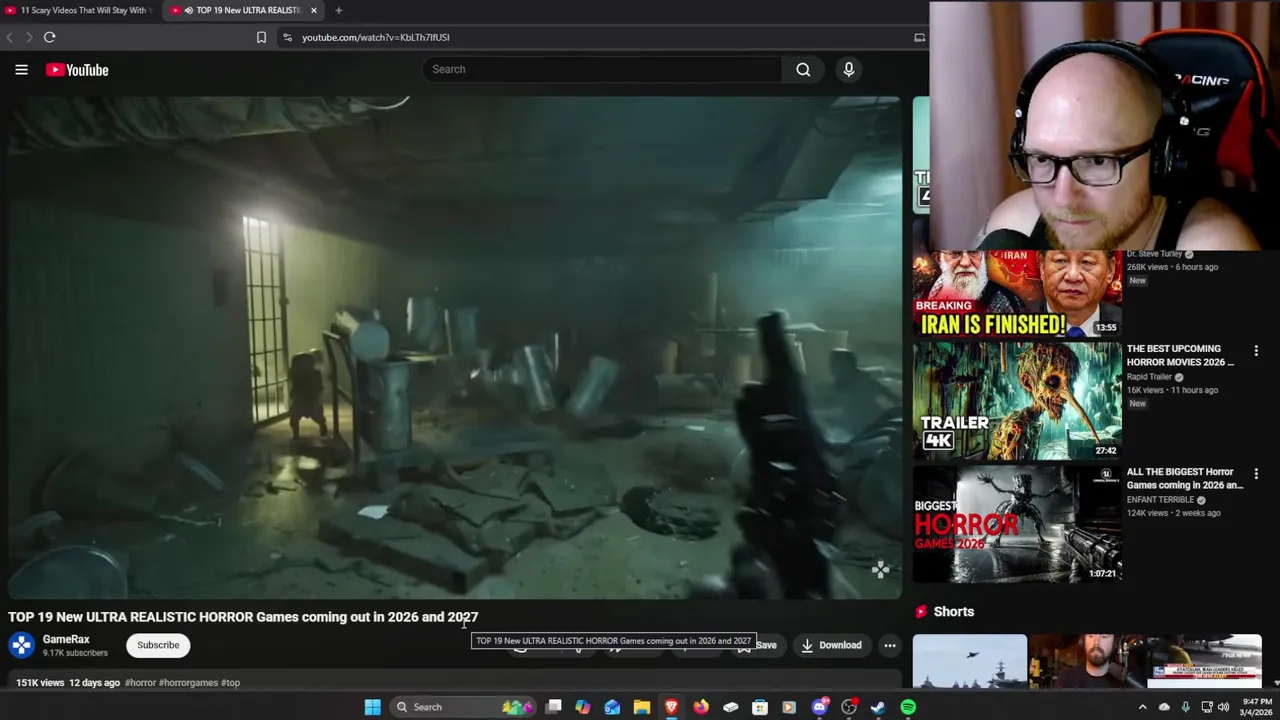Open the clock showing 9:47 PM
The width and height of the screenshot is (1280, 720).
[1257, 707]
